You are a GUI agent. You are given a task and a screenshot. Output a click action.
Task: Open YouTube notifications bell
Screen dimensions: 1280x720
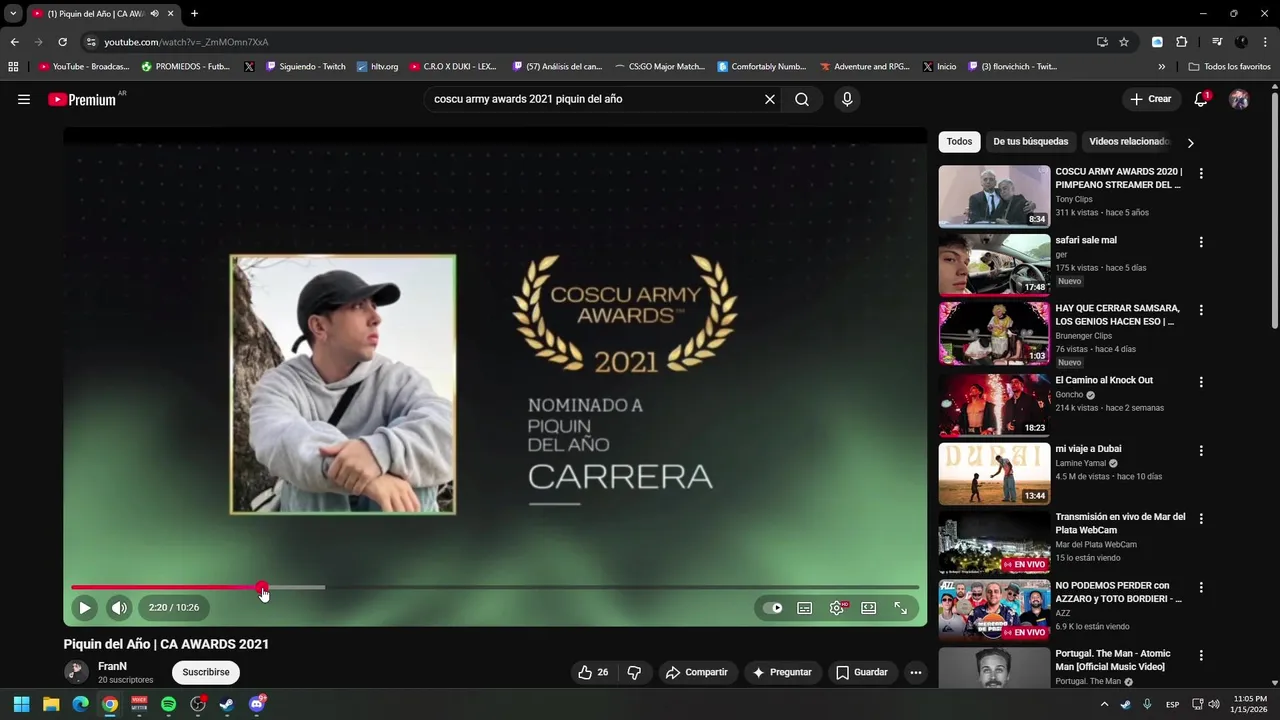pyautogui.click(x=1201, y=99)
